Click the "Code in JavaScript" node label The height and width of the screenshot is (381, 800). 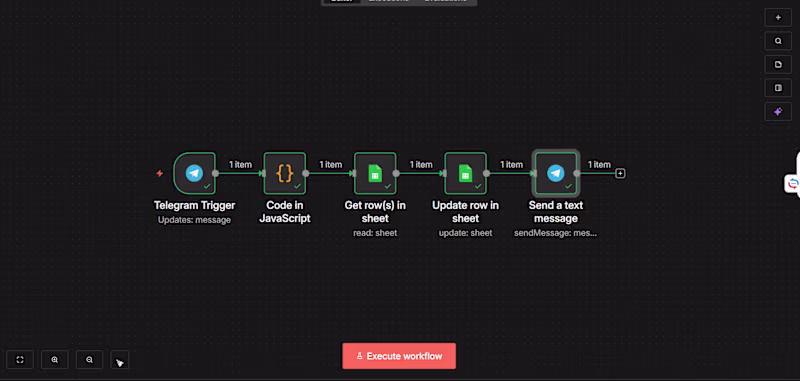pos(285,212)
